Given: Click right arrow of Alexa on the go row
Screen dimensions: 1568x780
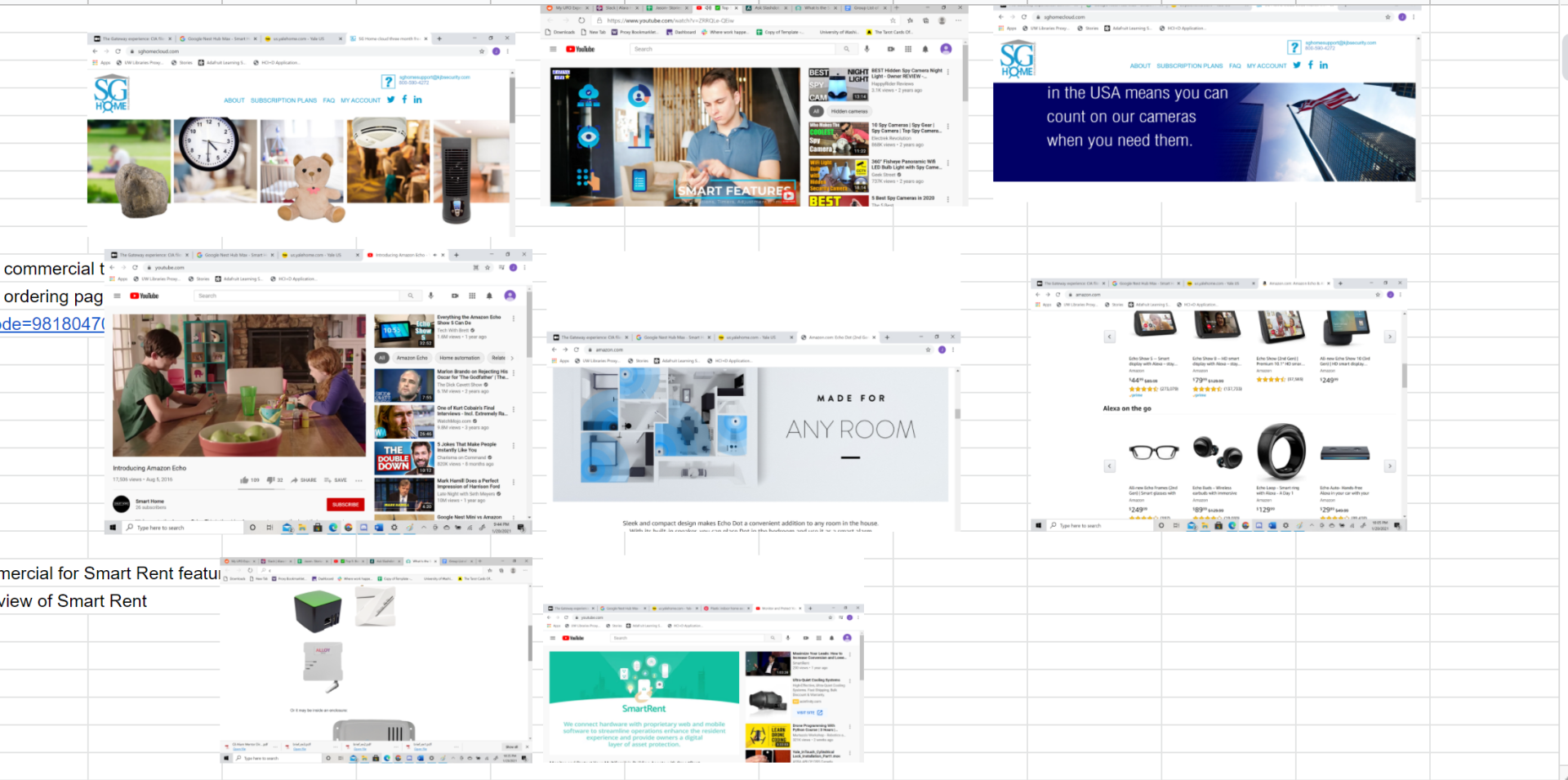Looking at the screenshot, I should [x=1389, y=466].
